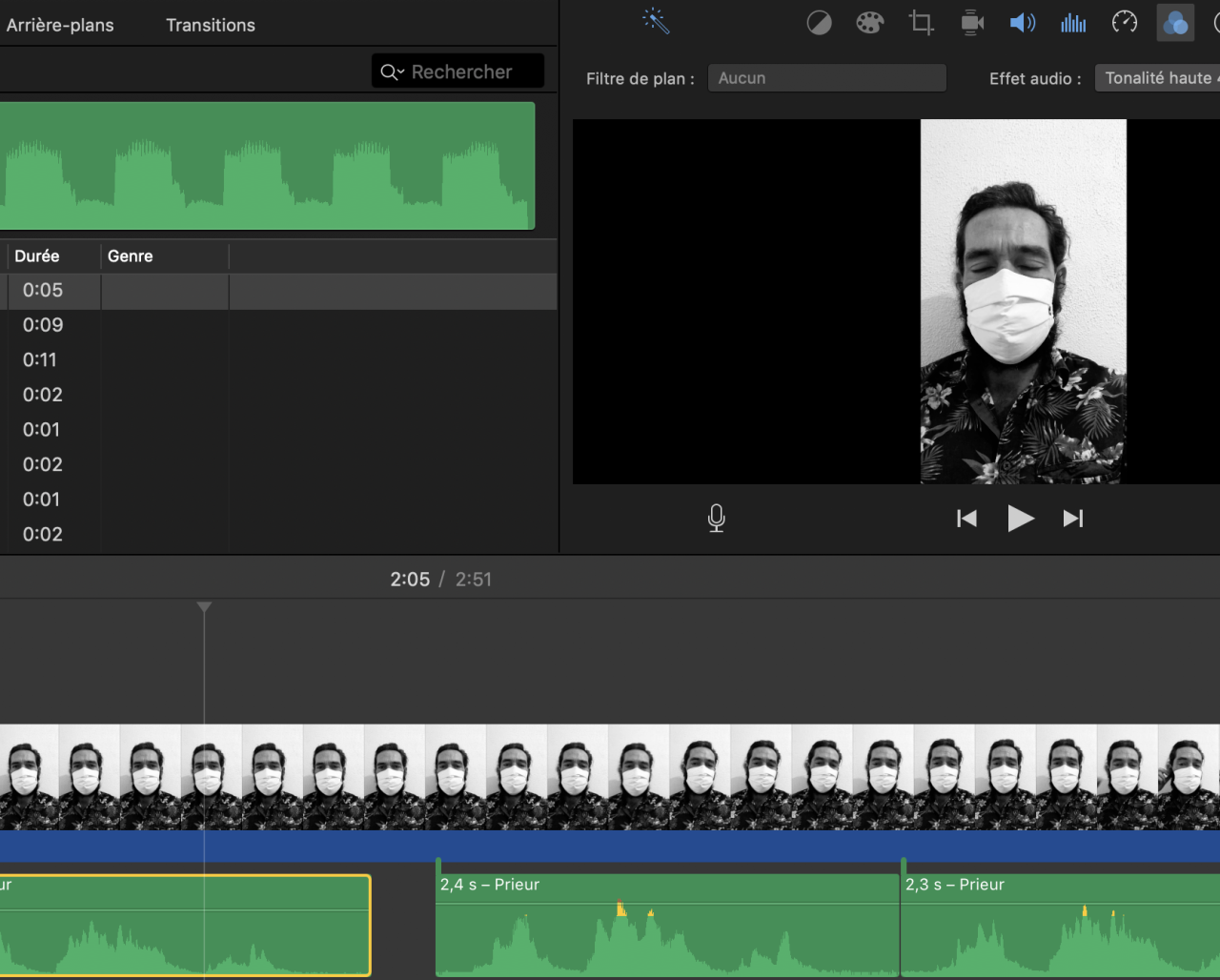Click the magic wand auto-enhance icon
1220x980 pixels.
click(x=656, y=21)
